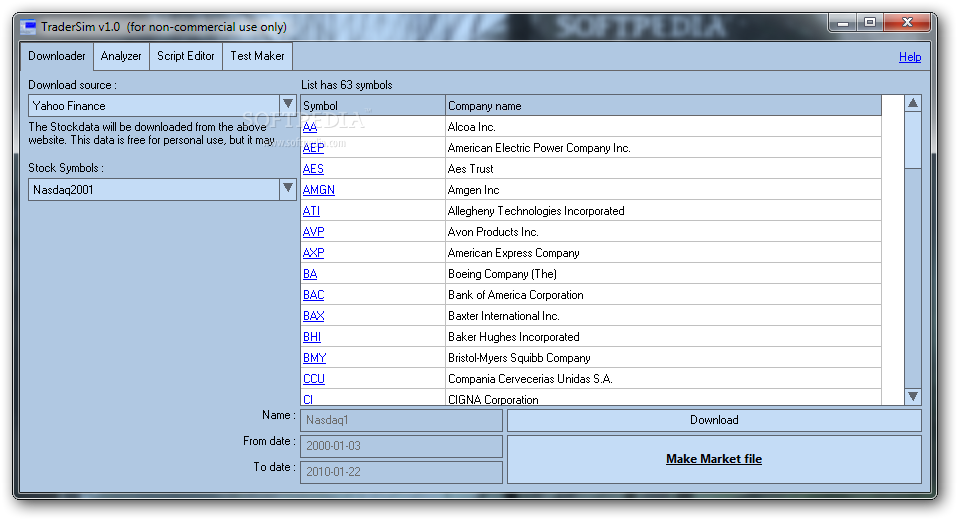Select Bristol-Myers Squibb Company cell
Viewport: 958px width, 520px height.
[664, 358]
